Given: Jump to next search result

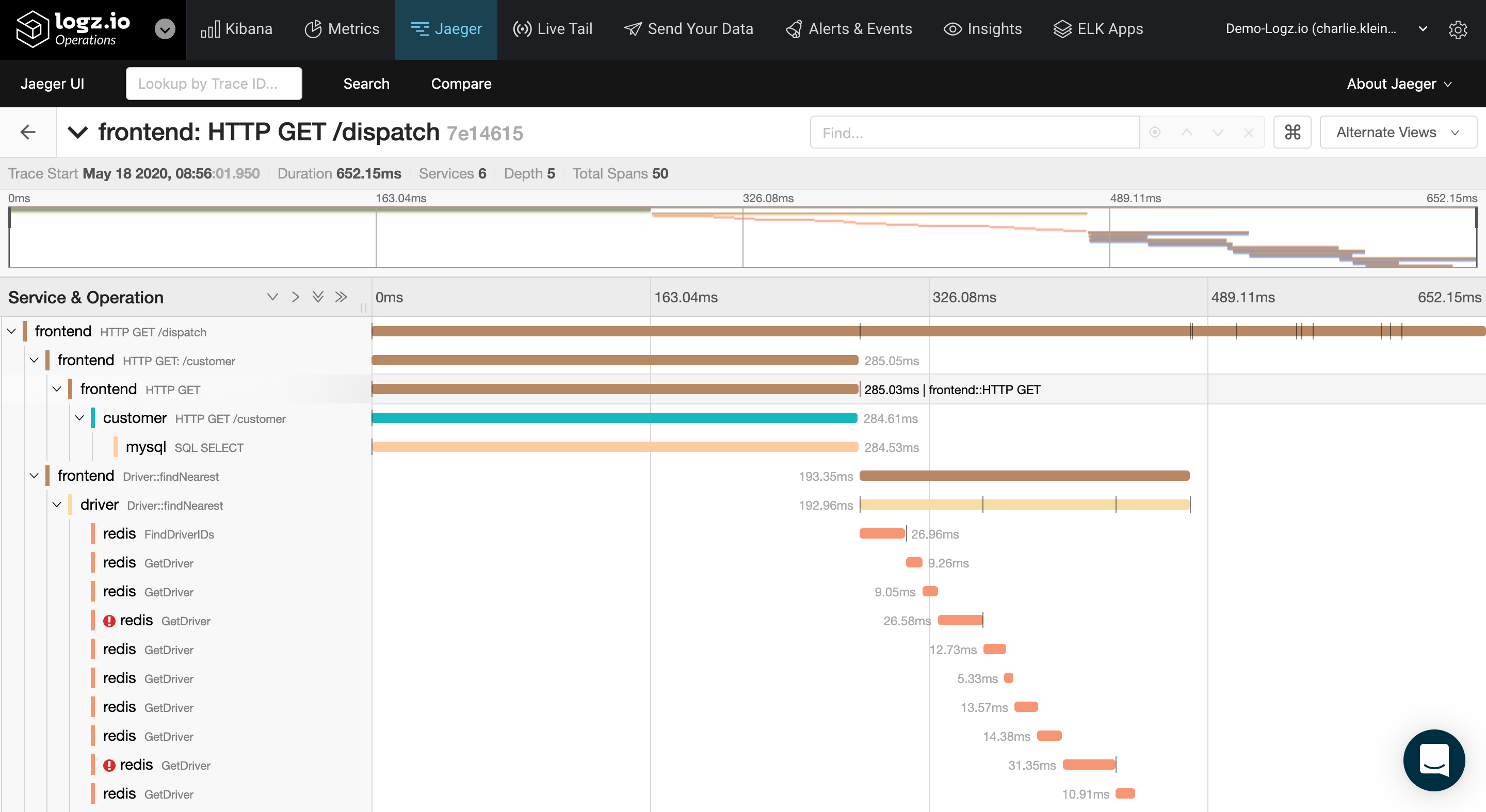Looking at the screenshot, I should (1218, 133).
